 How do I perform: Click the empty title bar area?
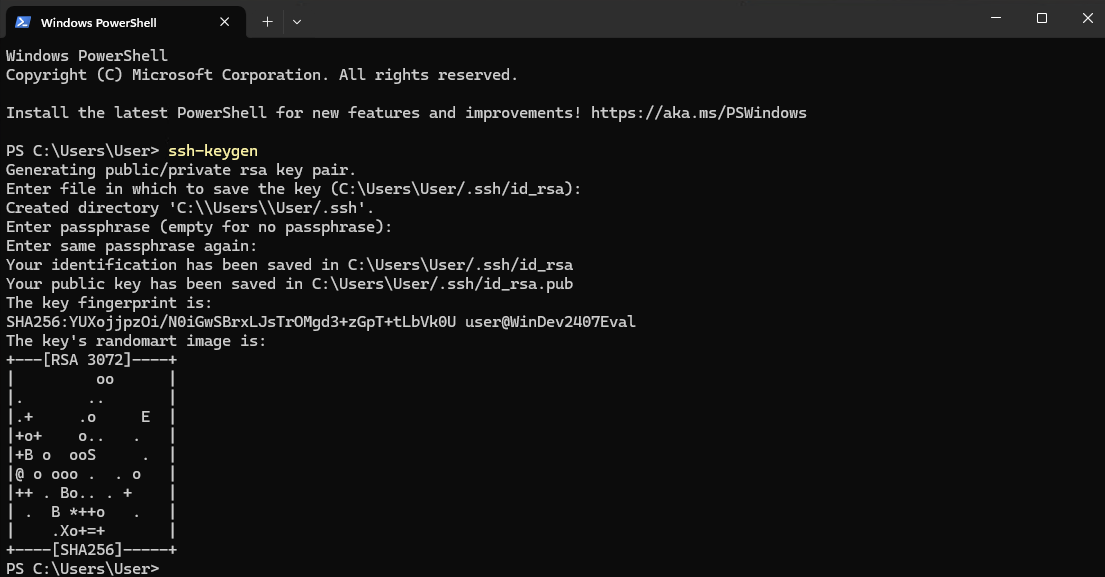(634, 18)
